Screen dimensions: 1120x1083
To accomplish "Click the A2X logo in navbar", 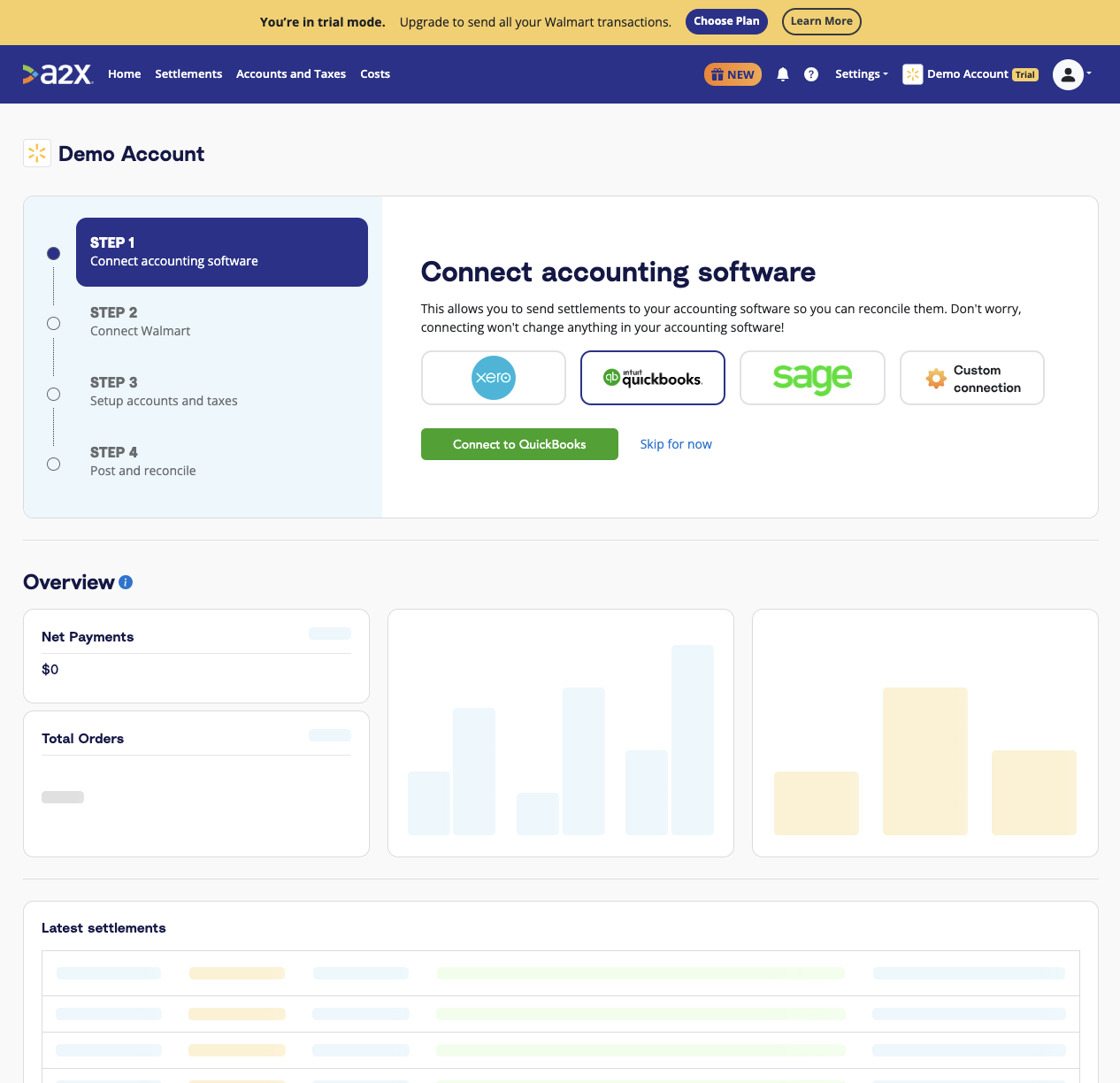I will (58, 74).
